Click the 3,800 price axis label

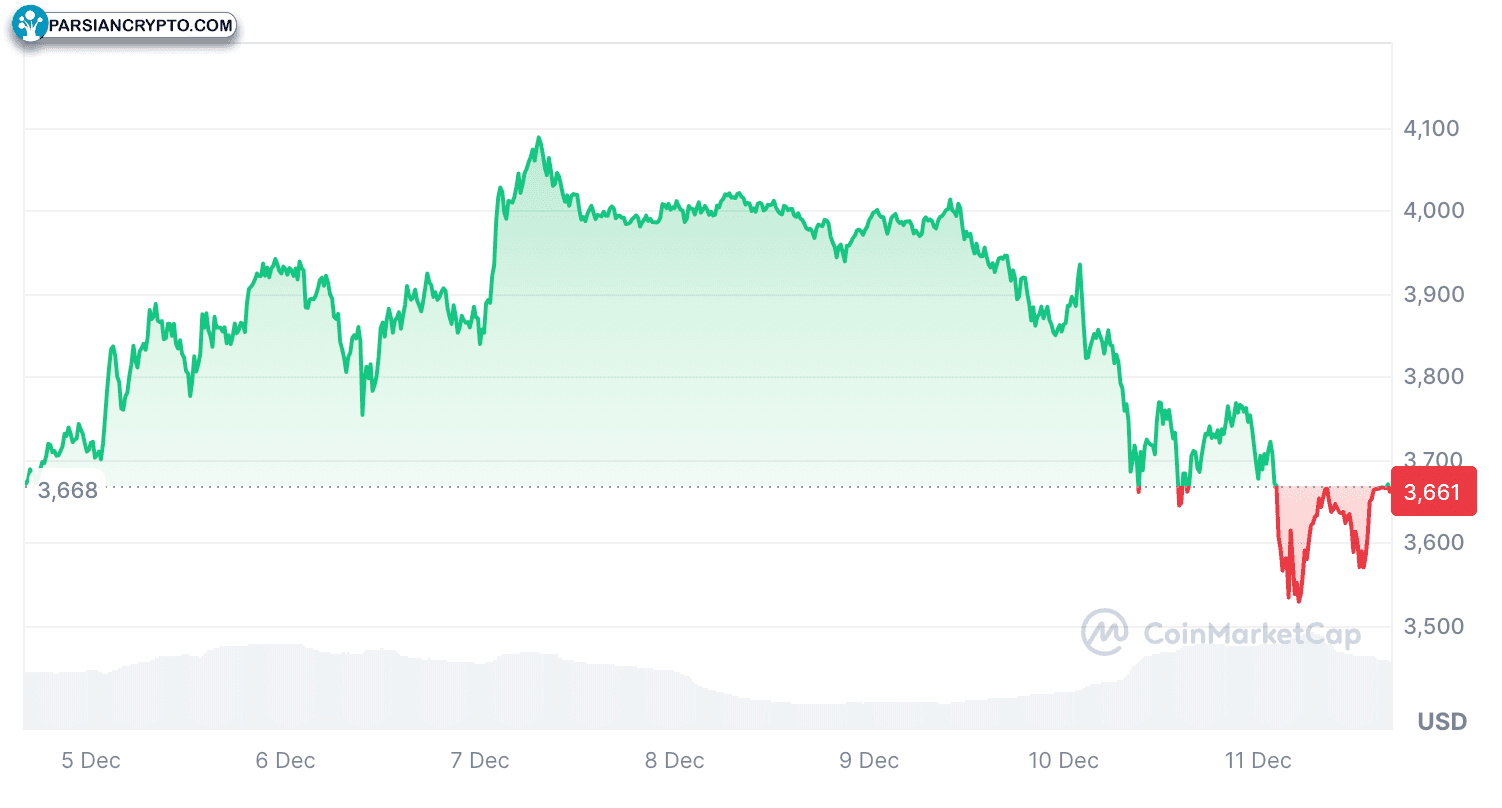coord(1432,377)
